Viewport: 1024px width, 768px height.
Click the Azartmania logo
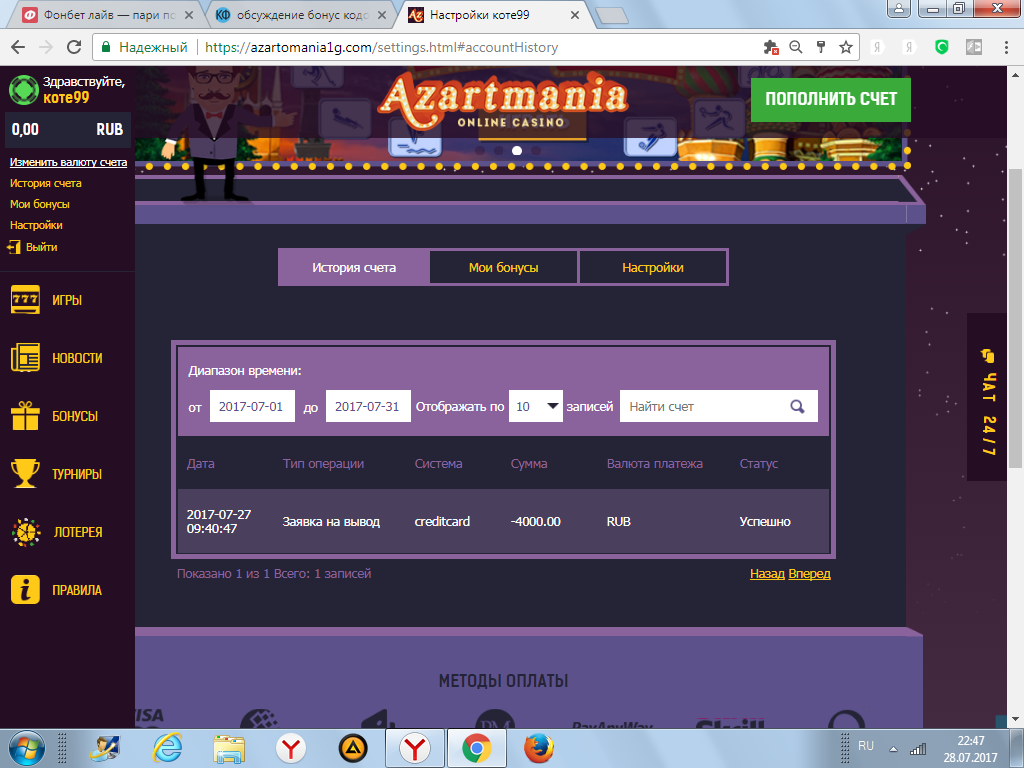coord(503,103)
